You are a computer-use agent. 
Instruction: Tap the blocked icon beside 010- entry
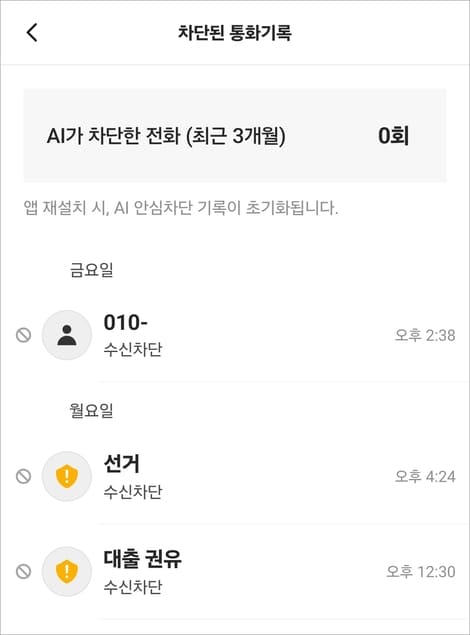pyautogui.click(x=23, y=335)
